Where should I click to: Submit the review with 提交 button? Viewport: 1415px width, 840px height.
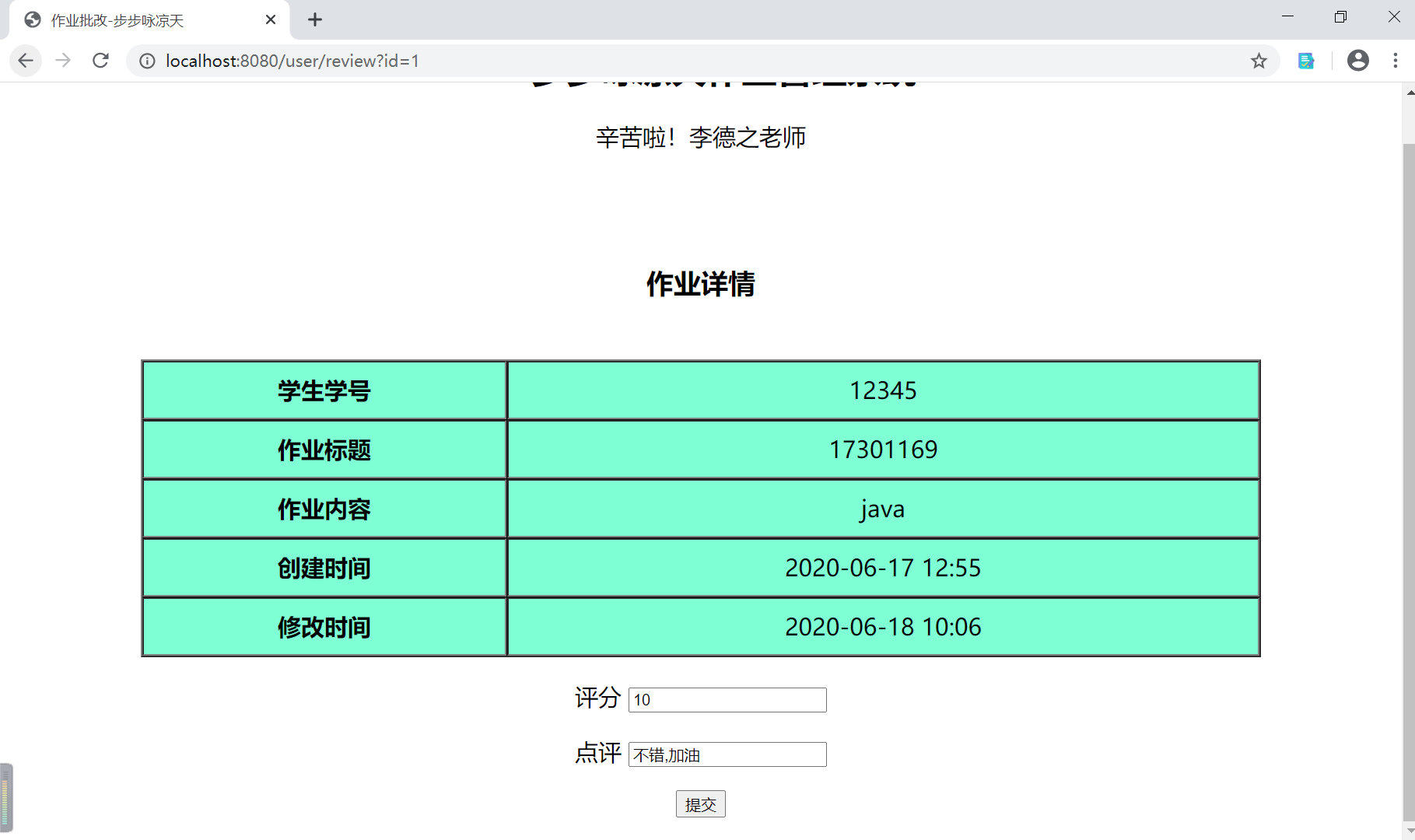coord(701,804)
